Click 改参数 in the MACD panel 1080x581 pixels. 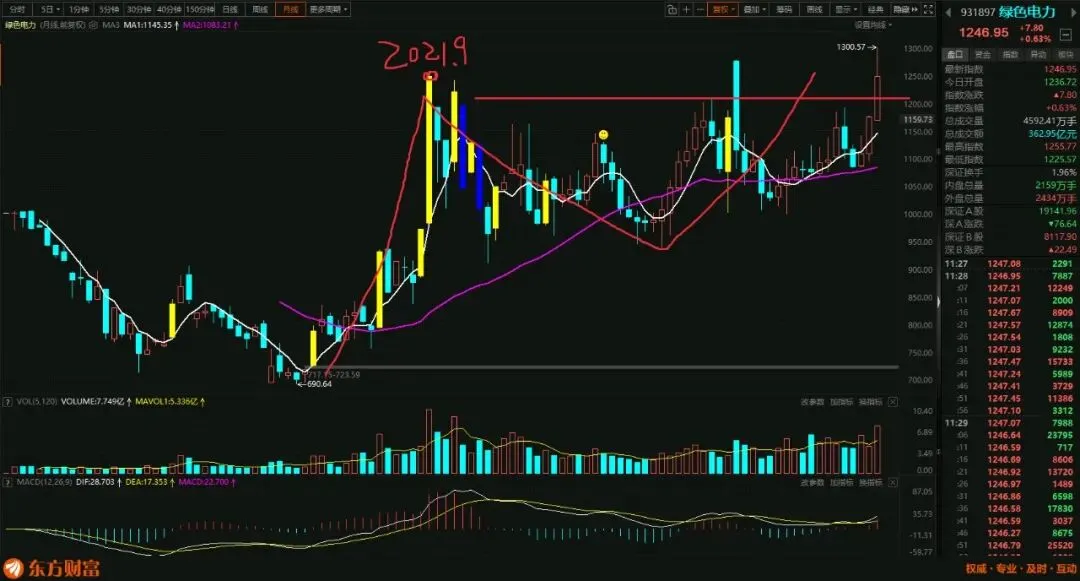click(x=812, y=483)
